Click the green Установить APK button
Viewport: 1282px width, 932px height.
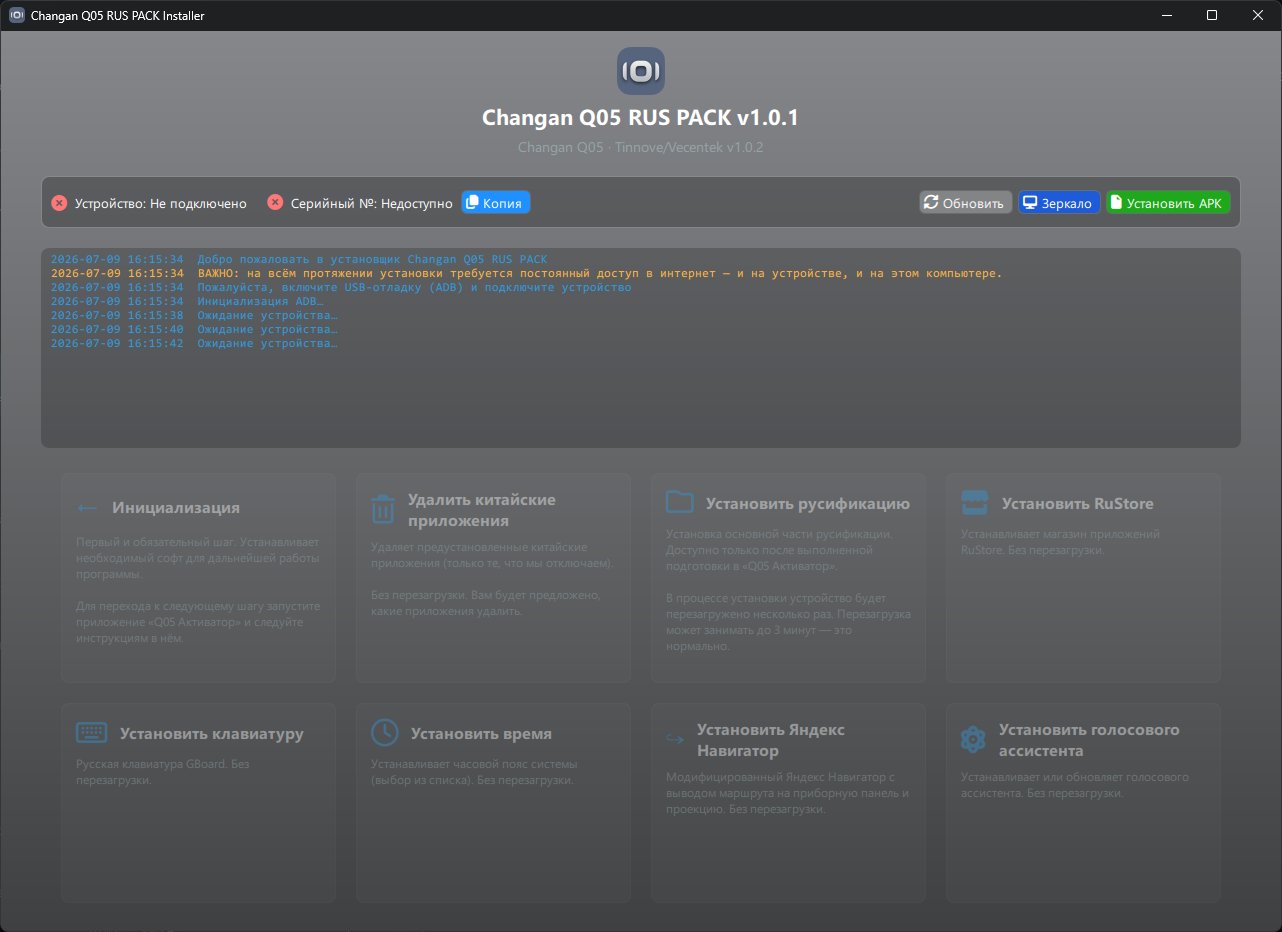coord(1168,203)
